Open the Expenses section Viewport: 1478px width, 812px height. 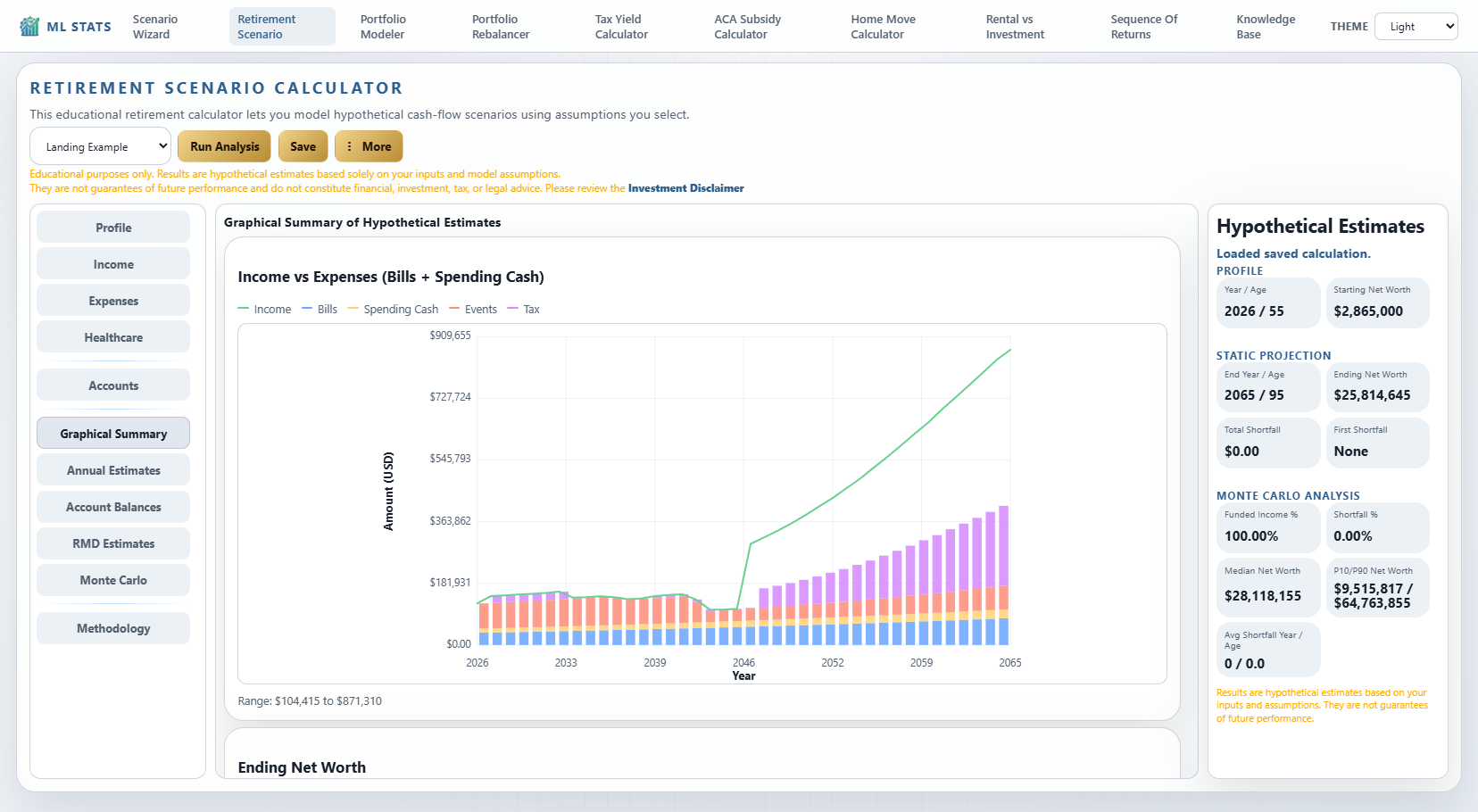click(x=113, y=301)
